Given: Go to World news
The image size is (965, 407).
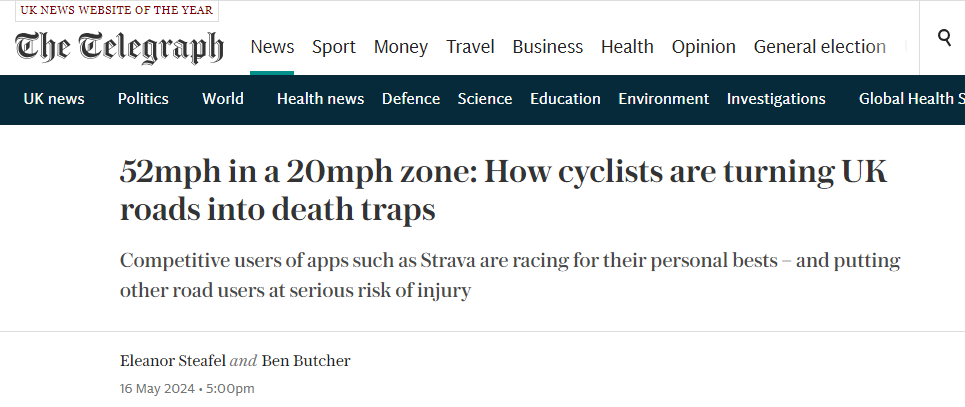Looking at the screenshot, I should pos(223,99).
